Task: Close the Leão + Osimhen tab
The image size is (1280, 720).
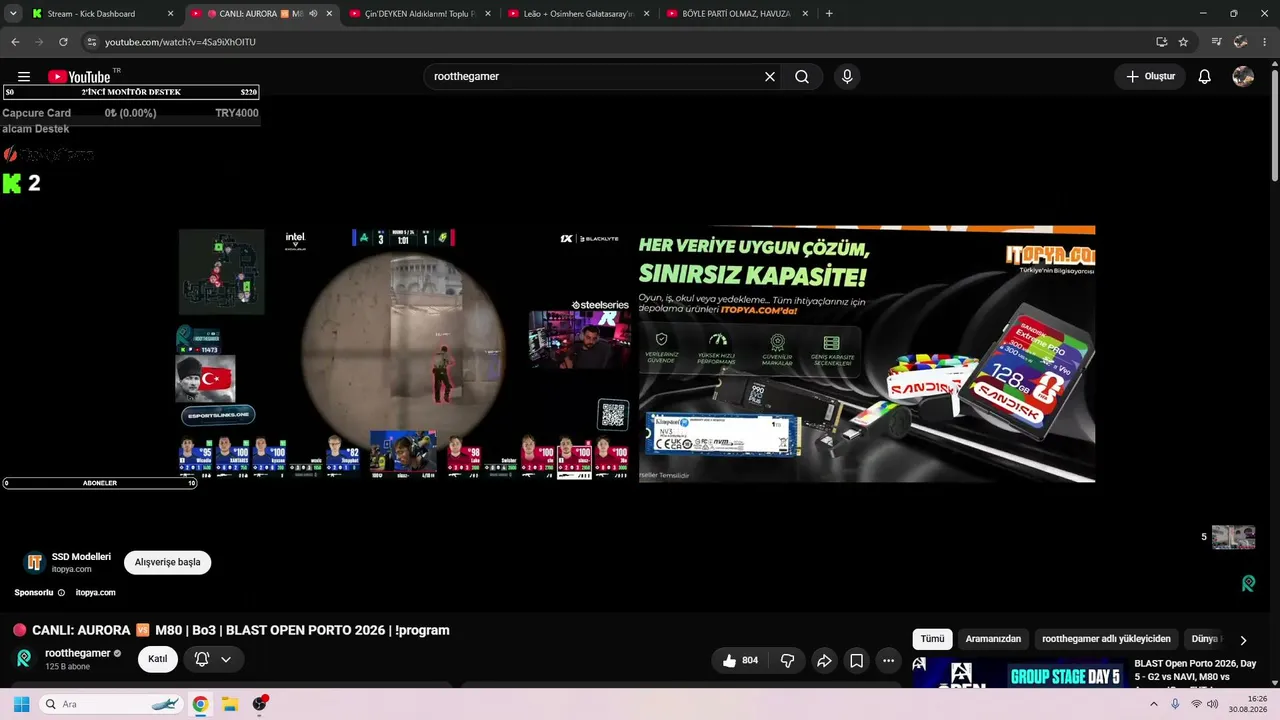Action: 646,14
